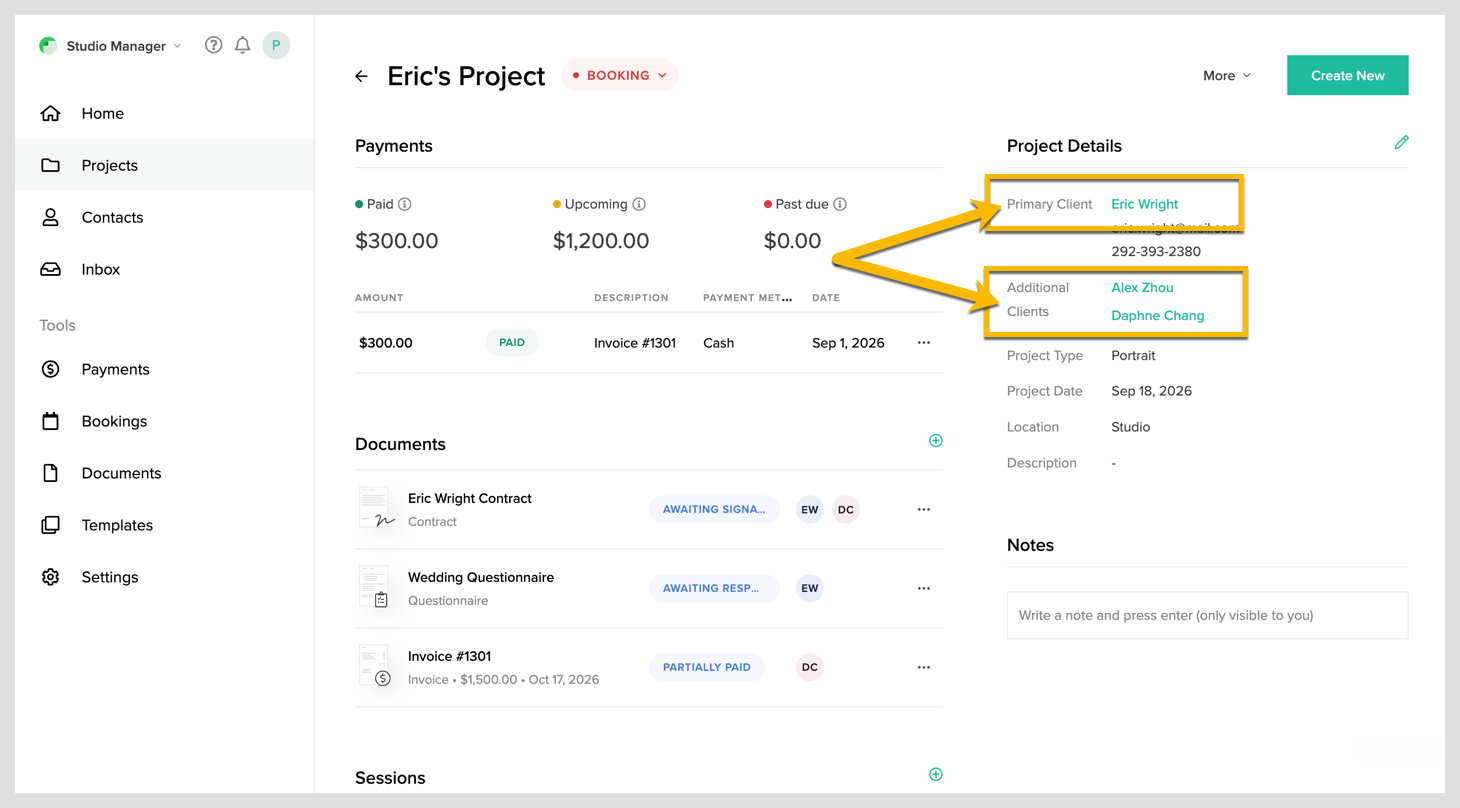This screenshot has width=1460, height=808.
Task: Open the profile avatar labeled P
Action: click(276, 45)
